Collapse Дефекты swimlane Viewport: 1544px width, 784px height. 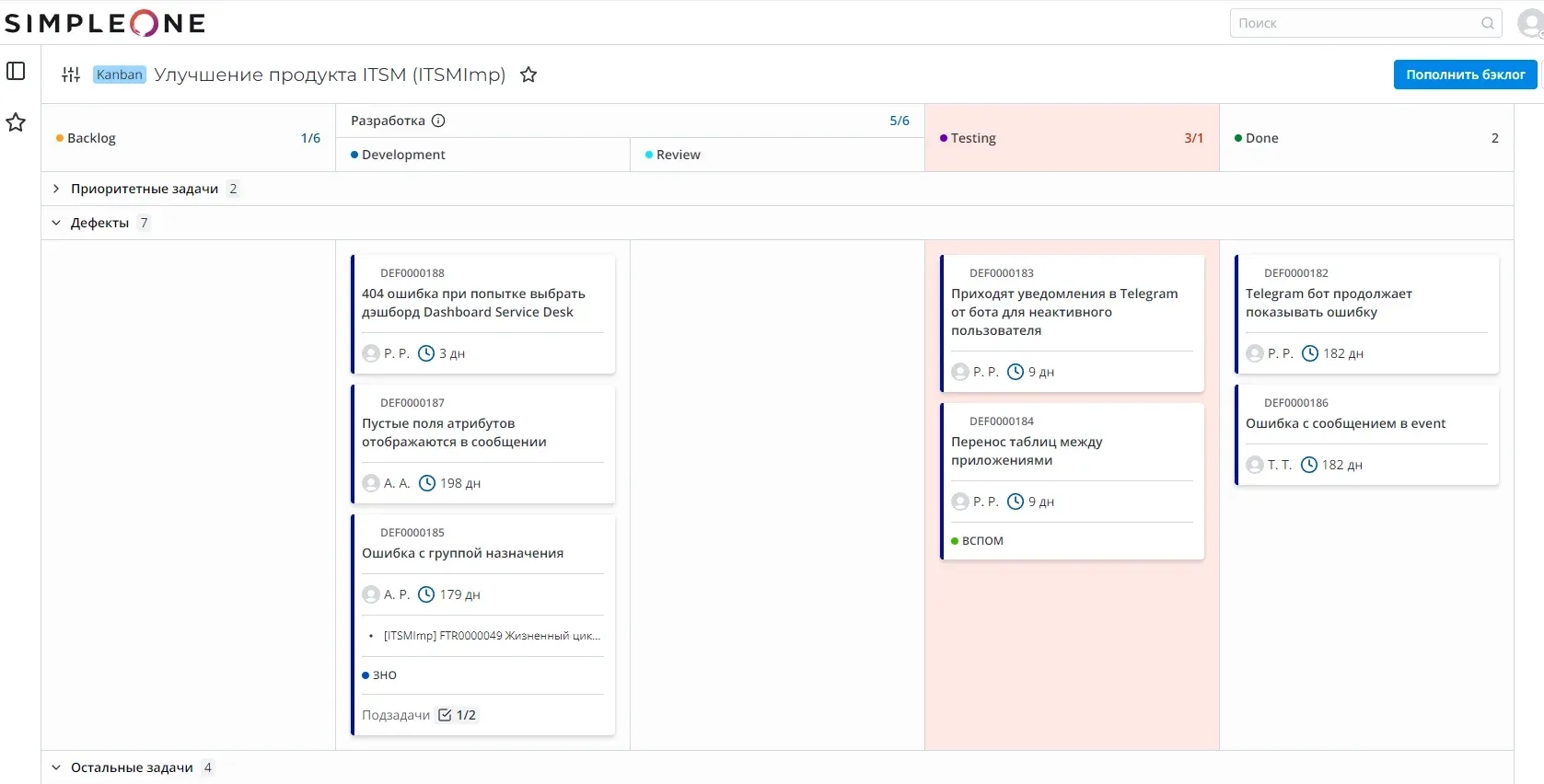(x=56, y=223)
